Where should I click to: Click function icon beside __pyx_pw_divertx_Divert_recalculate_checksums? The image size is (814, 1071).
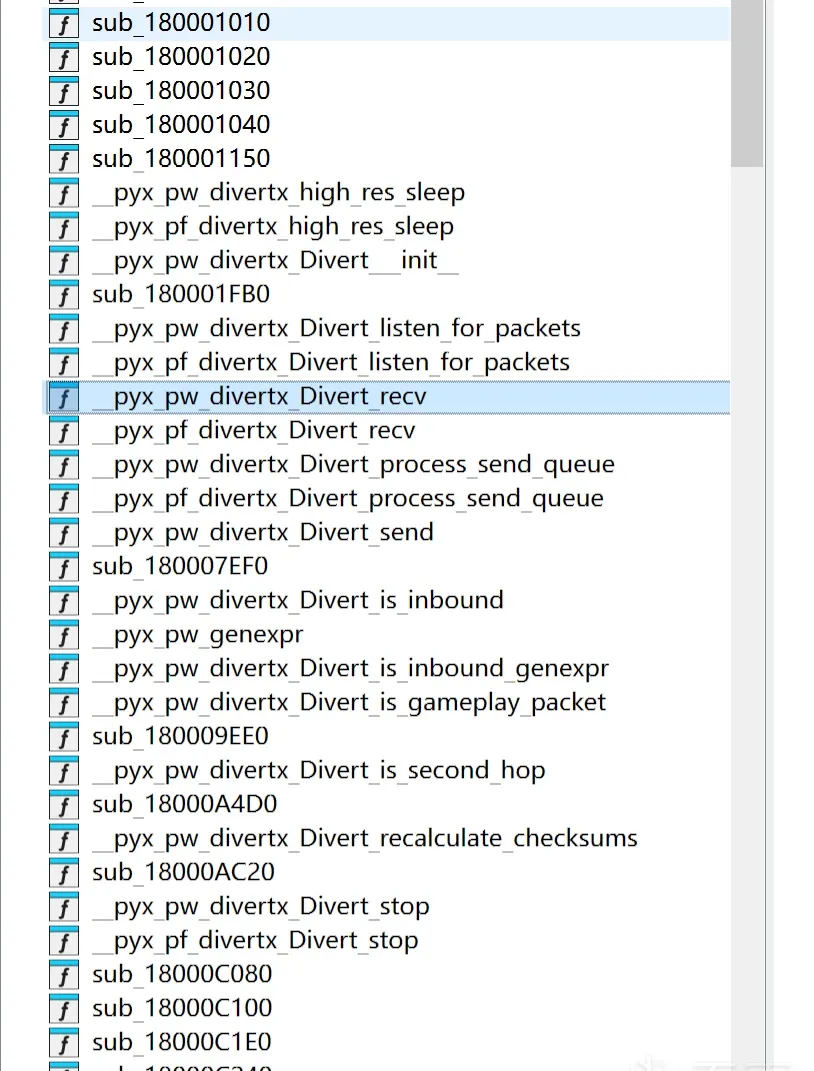tap(64, 839)
